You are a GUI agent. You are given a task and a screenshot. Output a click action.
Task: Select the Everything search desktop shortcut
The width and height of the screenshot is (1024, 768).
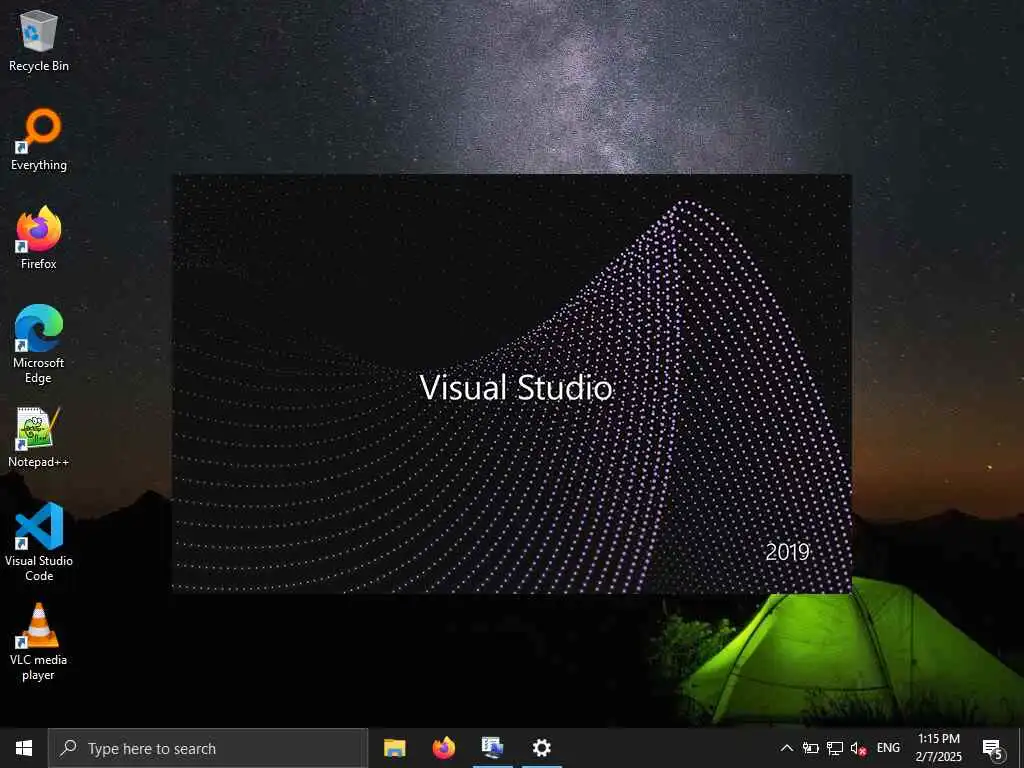(39, 140)
